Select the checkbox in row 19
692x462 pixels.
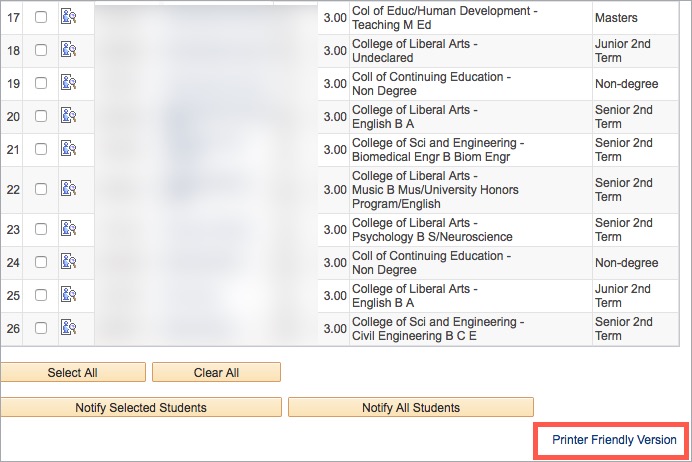pyautogui.click(x=41, y=83)
